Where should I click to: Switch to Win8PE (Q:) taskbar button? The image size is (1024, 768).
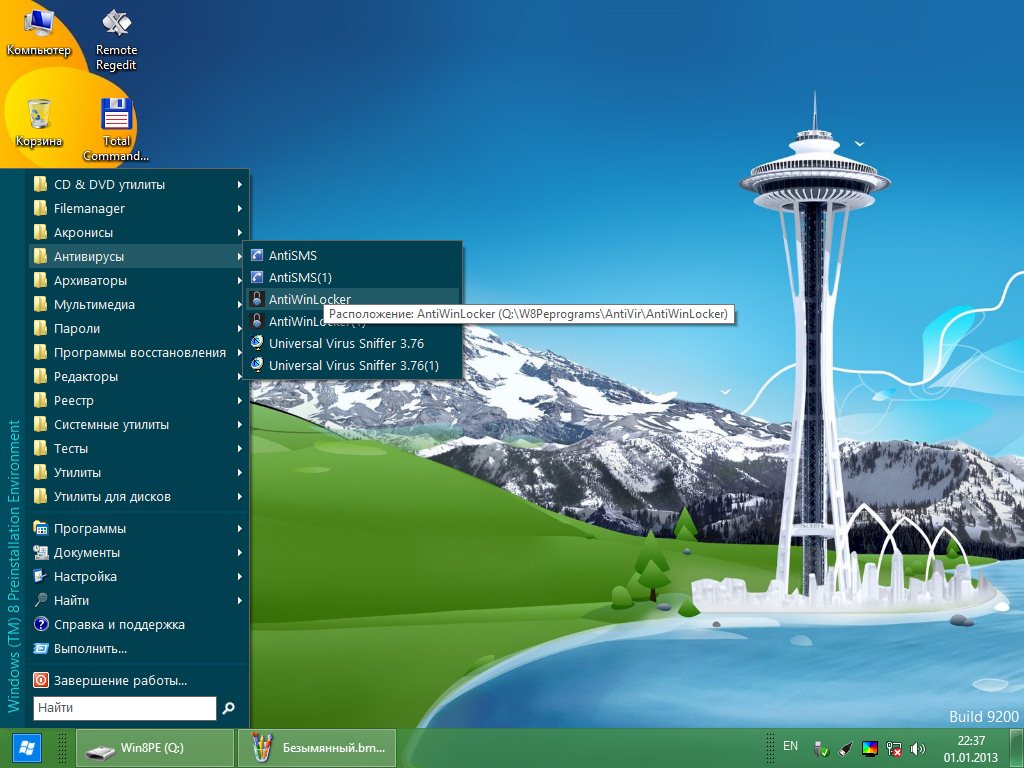pos(152,748)
